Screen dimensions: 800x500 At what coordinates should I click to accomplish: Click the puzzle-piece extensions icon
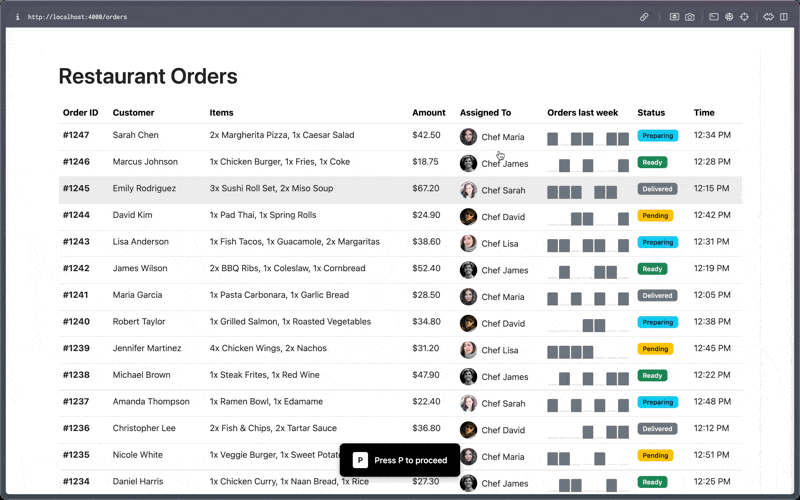(769, 17)
